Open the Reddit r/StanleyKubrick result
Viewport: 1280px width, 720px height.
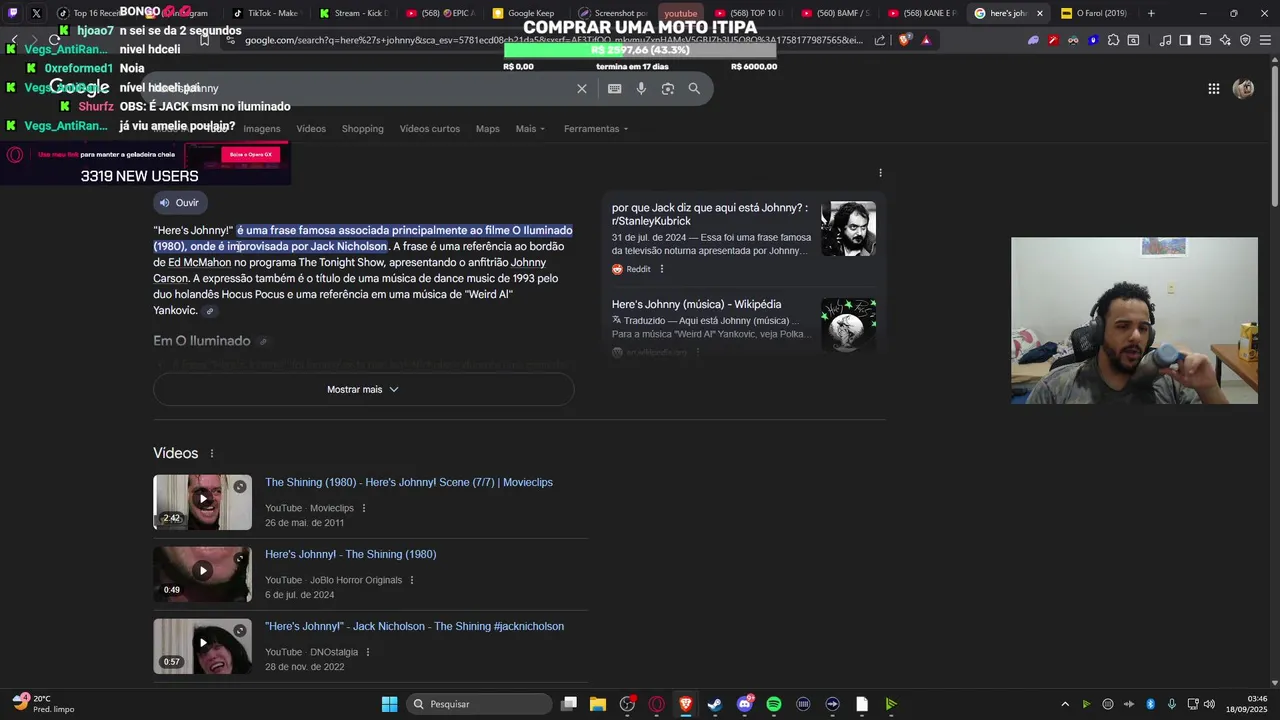[x=710, y=214]
